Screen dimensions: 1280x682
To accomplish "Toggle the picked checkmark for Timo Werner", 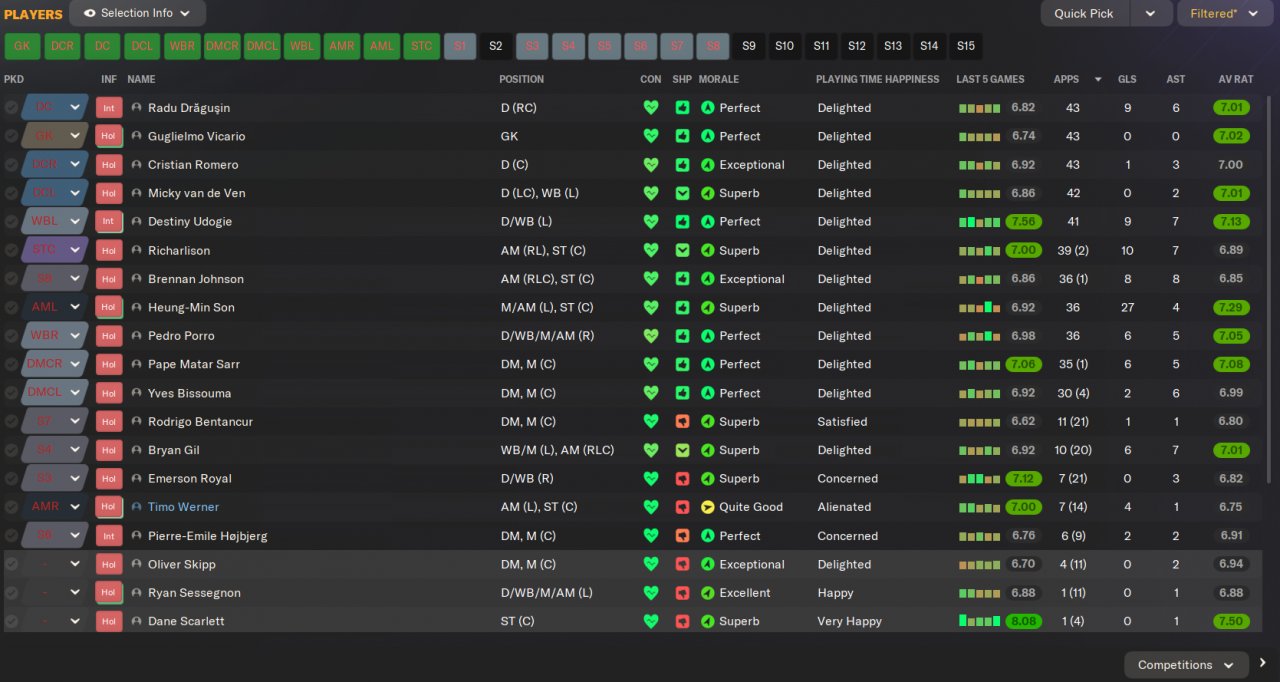I will pyautogui.click(x=11, y=507).
